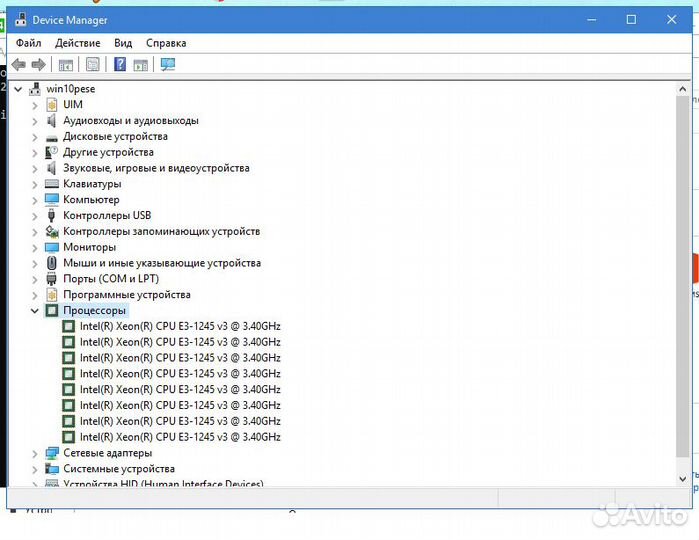
Task: Click the vertical scrollbar thumb
Action: pos(683,276)
